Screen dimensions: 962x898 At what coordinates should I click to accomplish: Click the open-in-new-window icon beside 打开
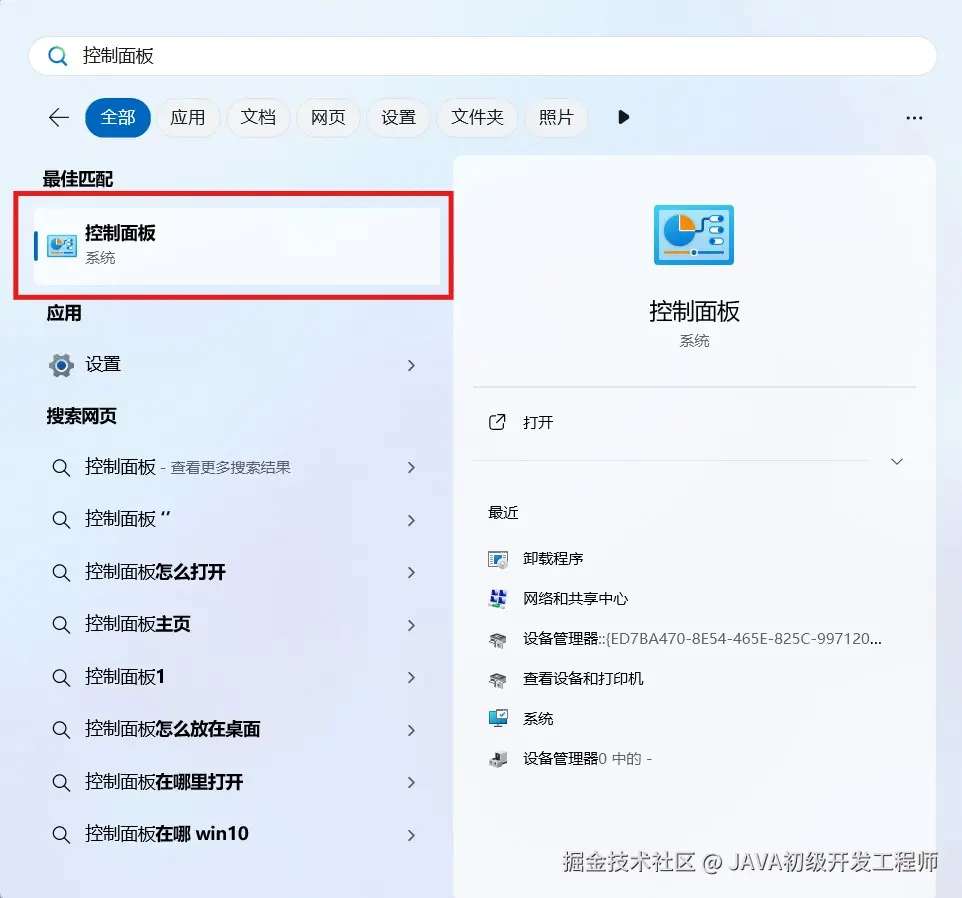(x=497, y=422)
